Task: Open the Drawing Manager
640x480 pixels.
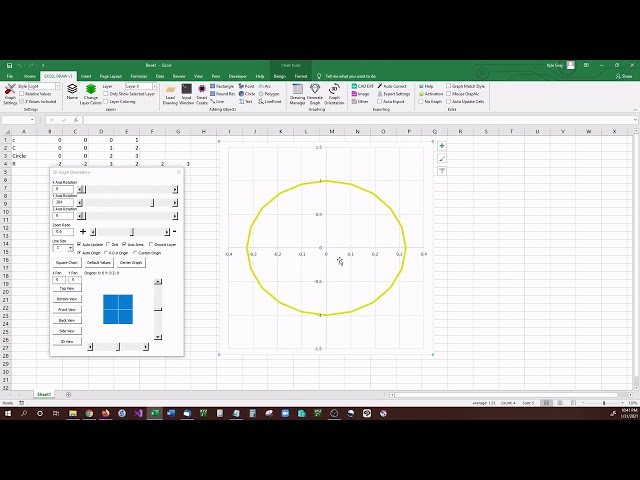Action: pos(298,94)
